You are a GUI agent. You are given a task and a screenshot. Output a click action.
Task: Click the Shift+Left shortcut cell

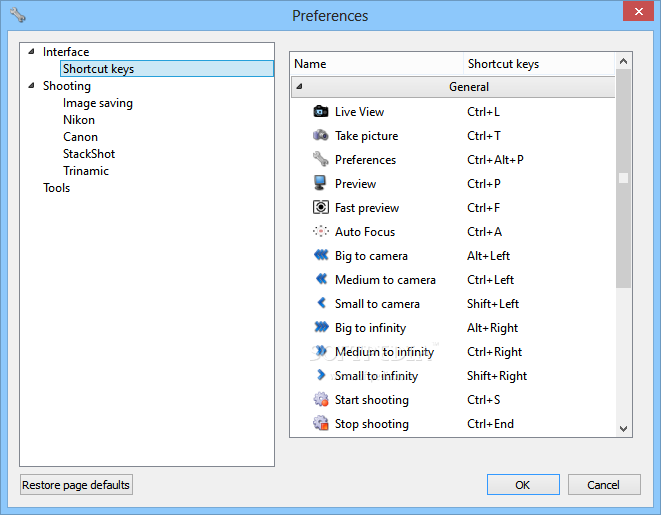coord(493,304)
